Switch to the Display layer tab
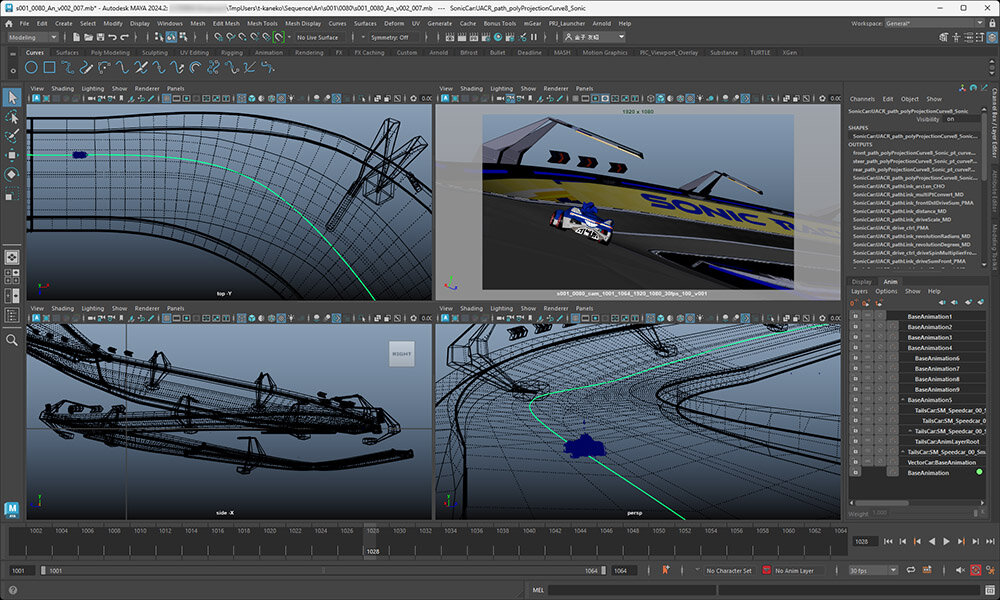The width and height of the screenshot is (1000, 600). coord(861,282)
